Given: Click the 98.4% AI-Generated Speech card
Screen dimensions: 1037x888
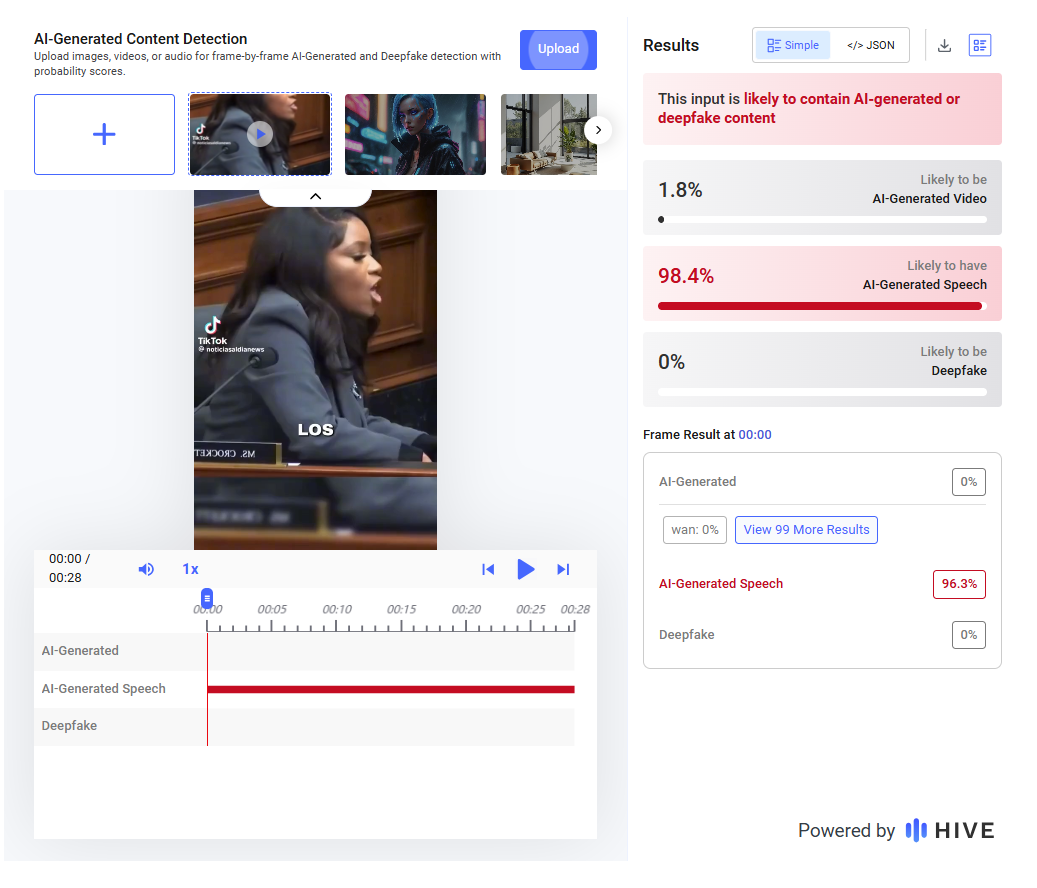Looking at the screenshot, I should click(x=822, y=284).
